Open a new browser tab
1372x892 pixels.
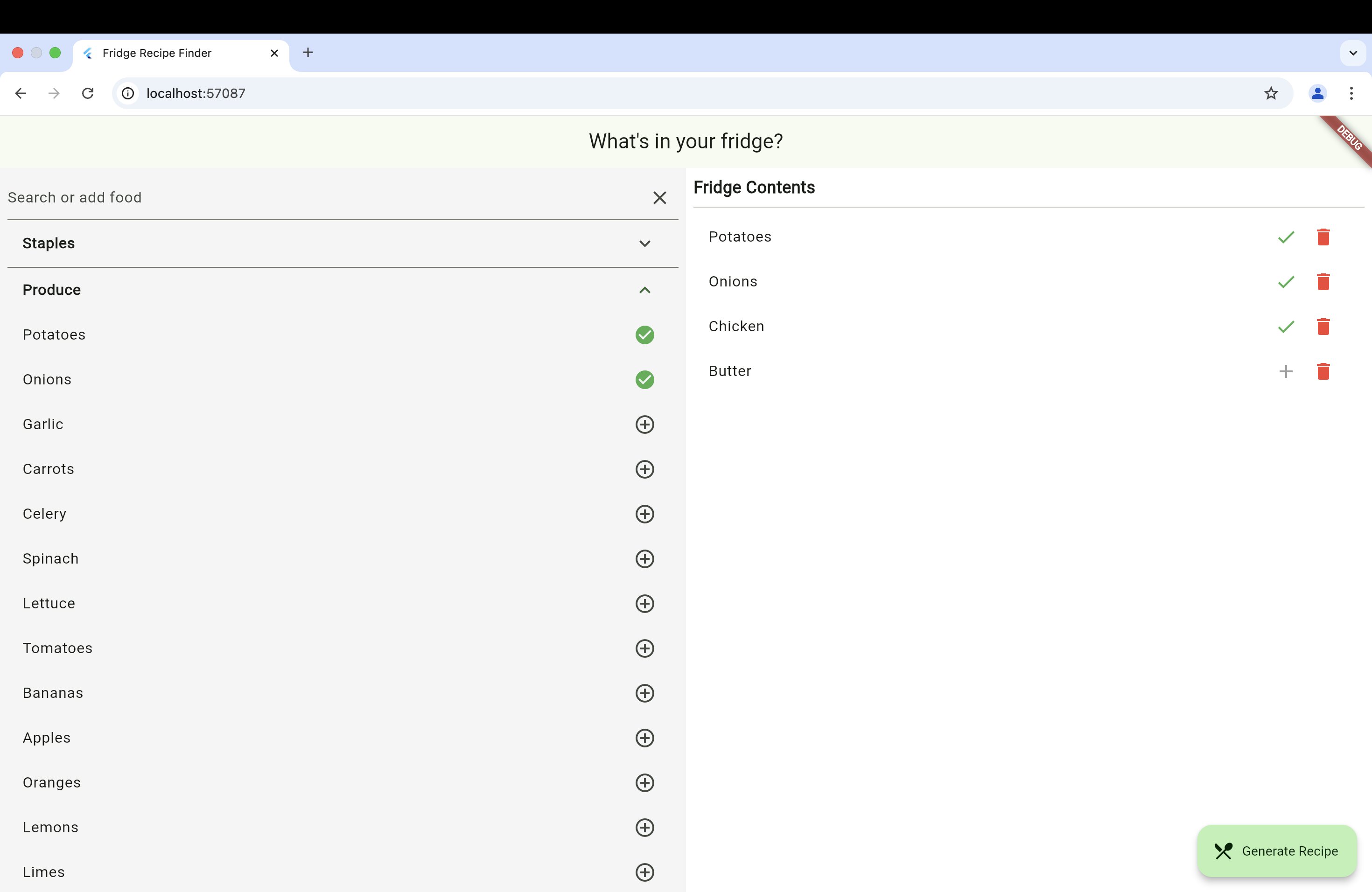click(x=308, y=53)
